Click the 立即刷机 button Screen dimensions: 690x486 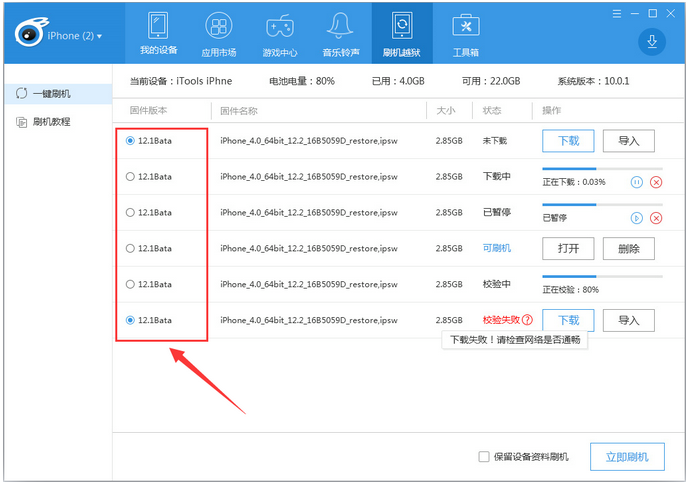coord(627,457)
